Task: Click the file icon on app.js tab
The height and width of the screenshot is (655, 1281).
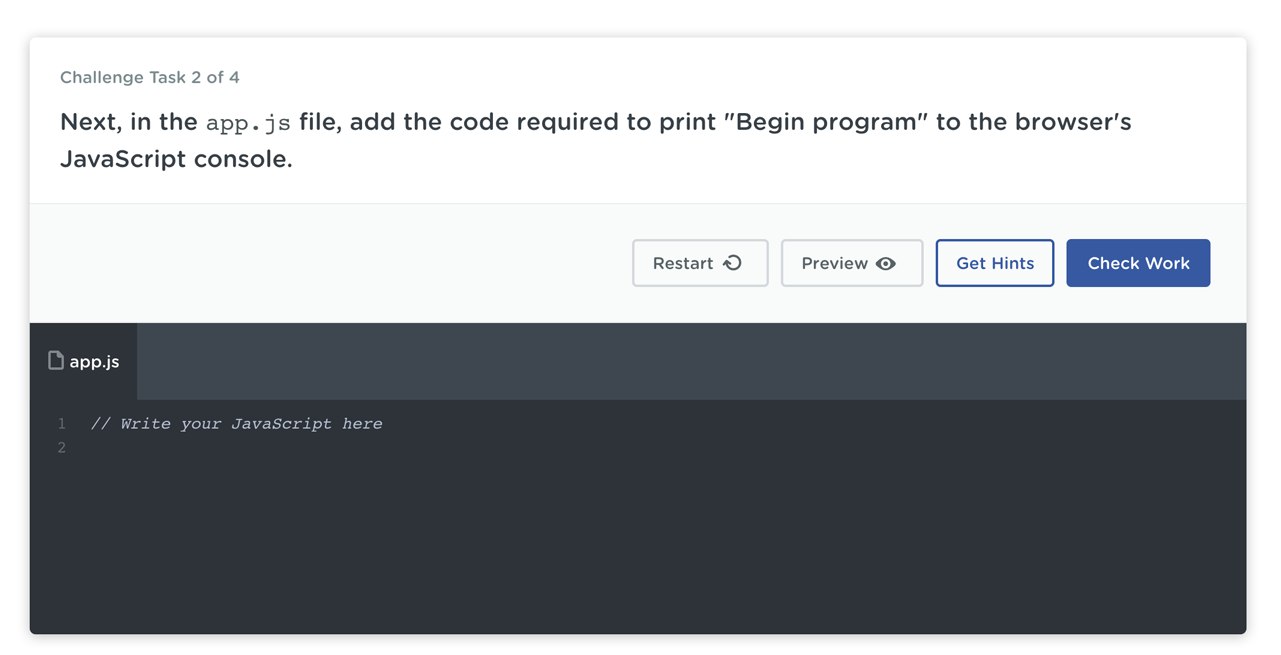Action: pos(56,361)
